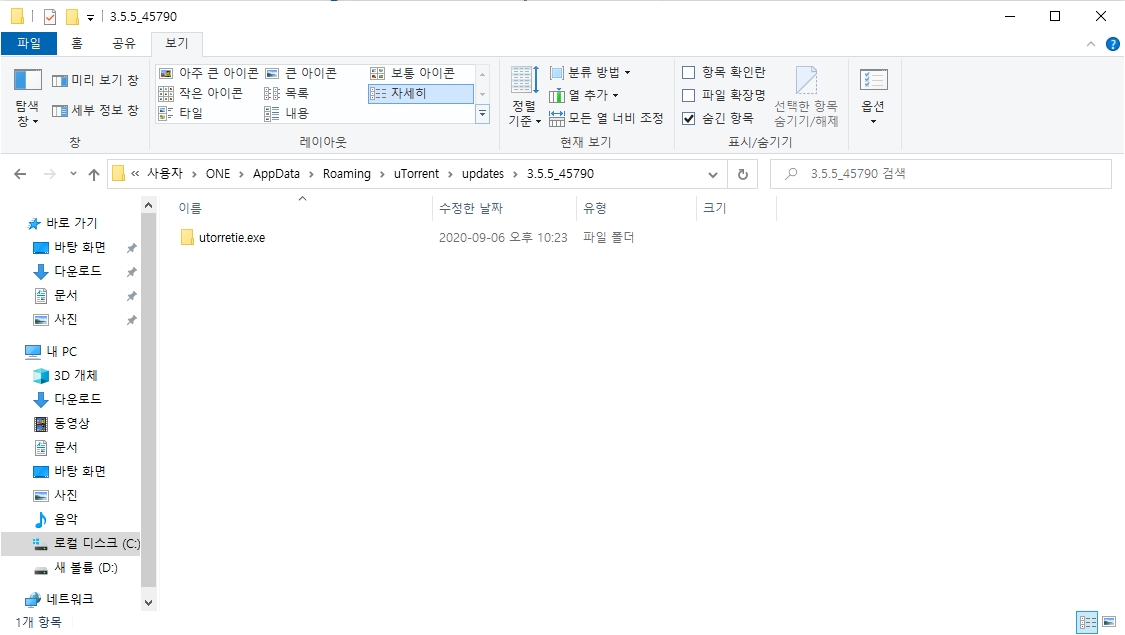Click Hide selected items (선택한 항목 숨기기/해제)
The image size is (1125, 635).
pos(806,97)
